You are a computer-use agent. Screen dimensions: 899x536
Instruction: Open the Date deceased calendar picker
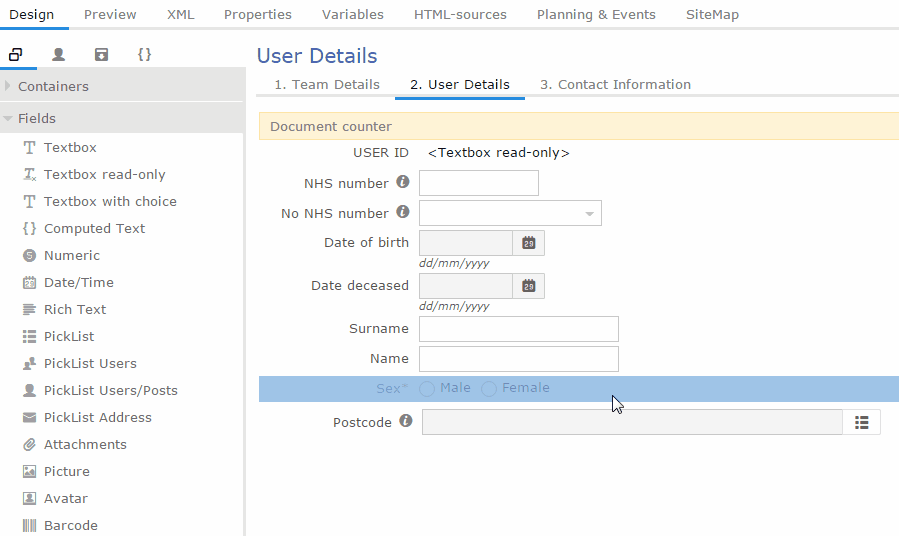click(529, 286)
